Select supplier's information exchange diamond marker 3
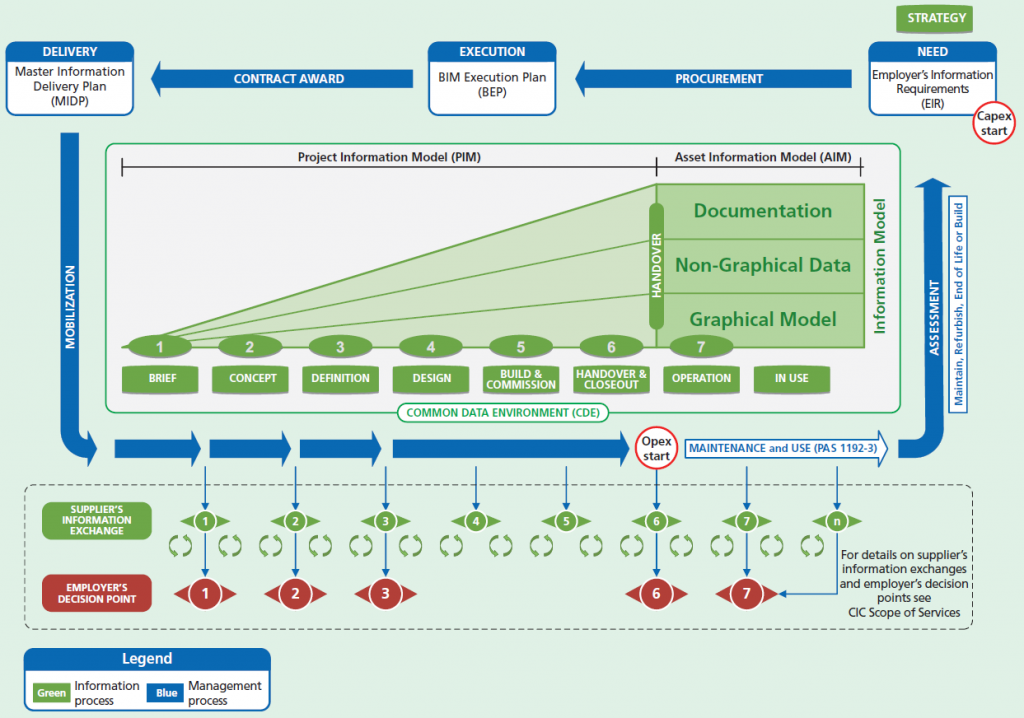Screen dimensions: 1024x718 tap(385, 521)
